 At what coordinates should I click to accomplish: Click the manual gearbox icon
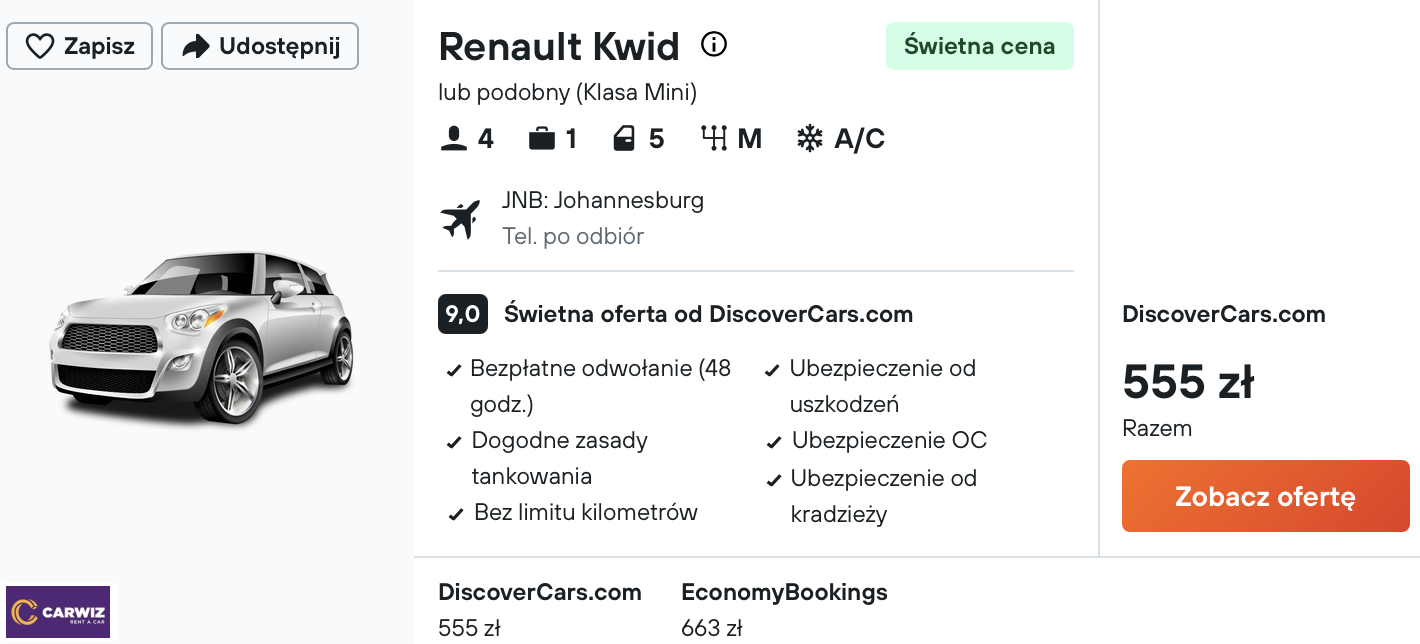pos(714,138)
